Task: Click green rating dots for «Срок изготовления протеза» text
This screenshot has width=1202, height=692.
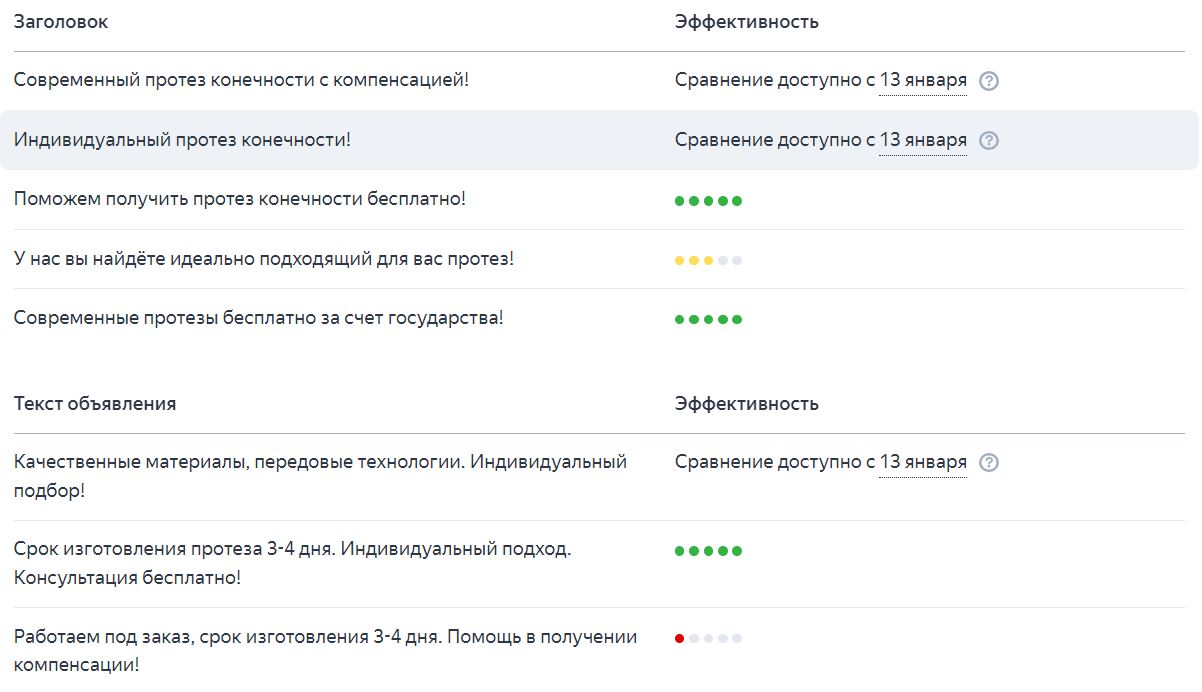Action: pyautogui.click(x=708, y=551)
